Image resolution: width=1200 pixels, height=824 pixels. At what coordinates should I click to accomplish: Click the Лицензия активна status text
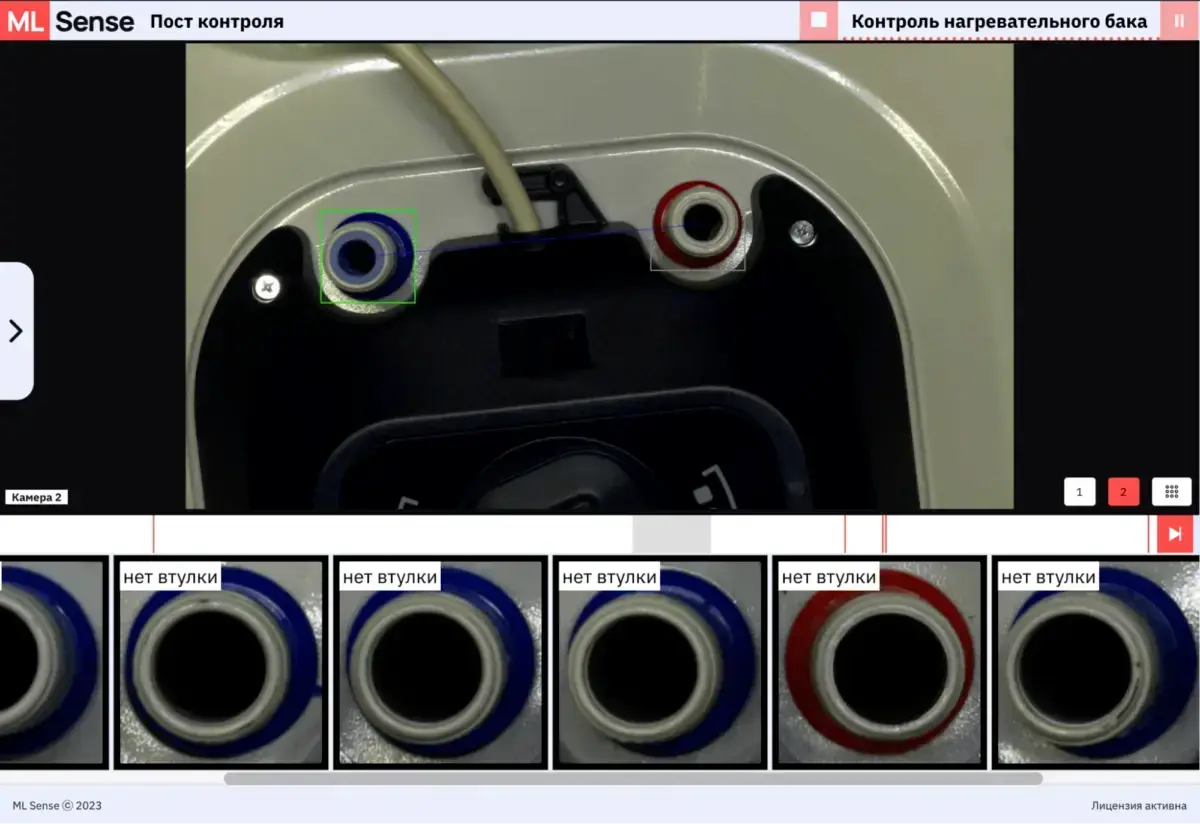pos(1139,805)
